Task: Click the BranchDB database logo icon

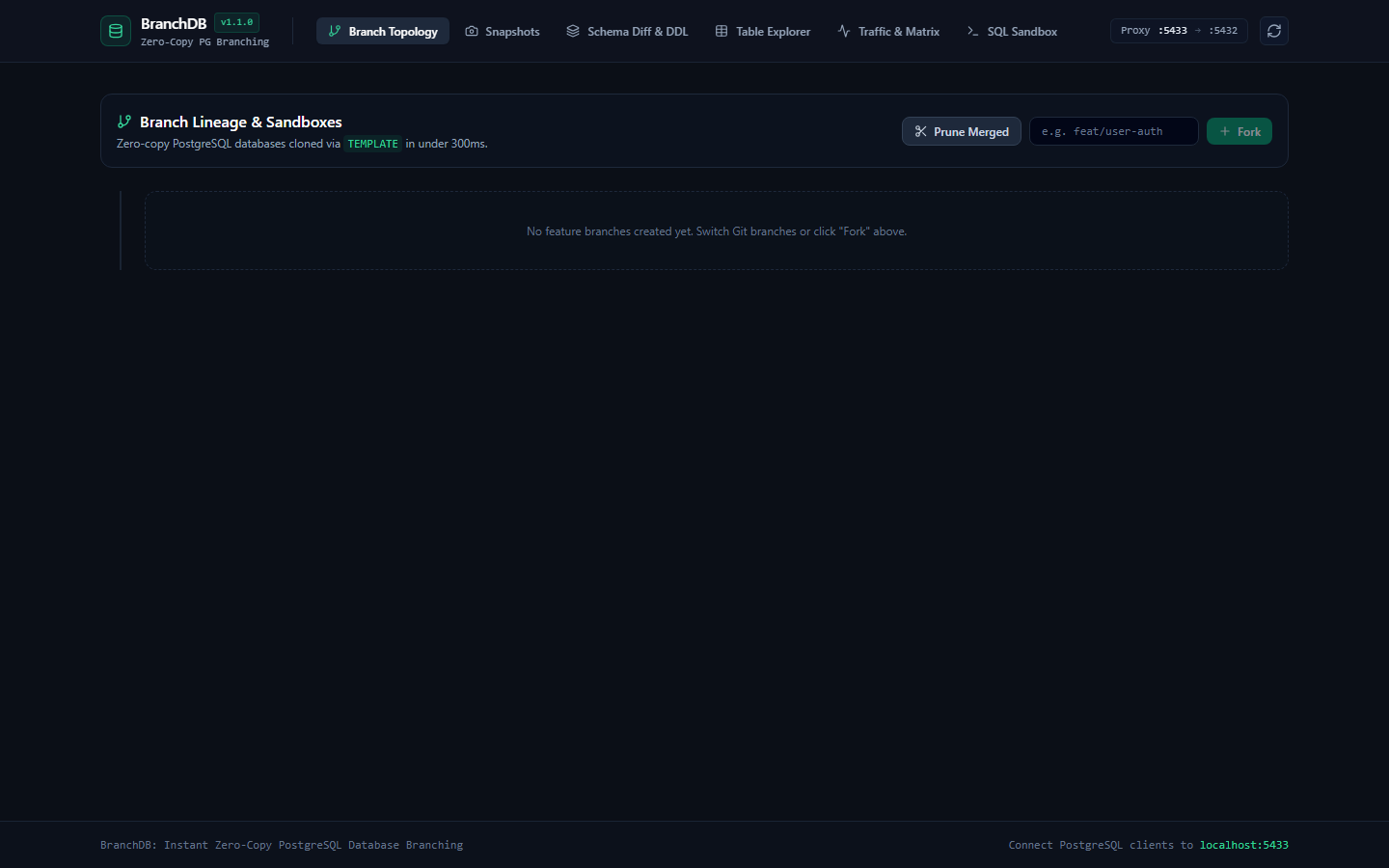Action: click(116, 31)
